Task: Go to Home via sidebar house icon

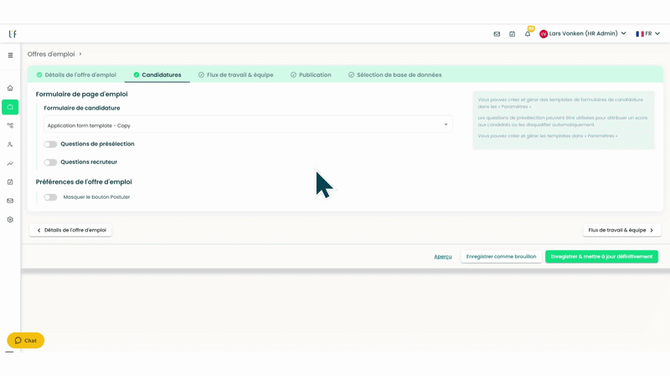Action: tap(10, 88)
